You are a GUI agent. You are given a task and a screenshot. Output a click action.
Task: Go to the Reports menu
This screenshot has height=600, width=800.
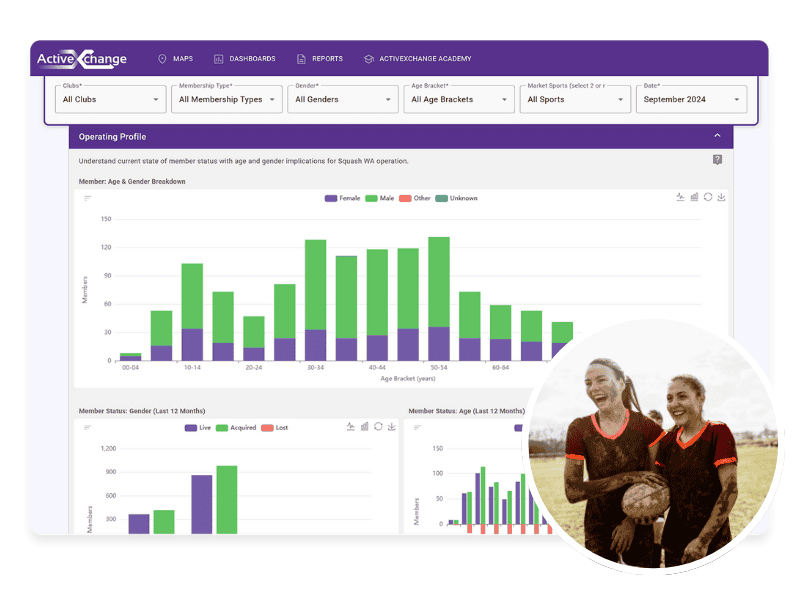click(x=319, y=59)
